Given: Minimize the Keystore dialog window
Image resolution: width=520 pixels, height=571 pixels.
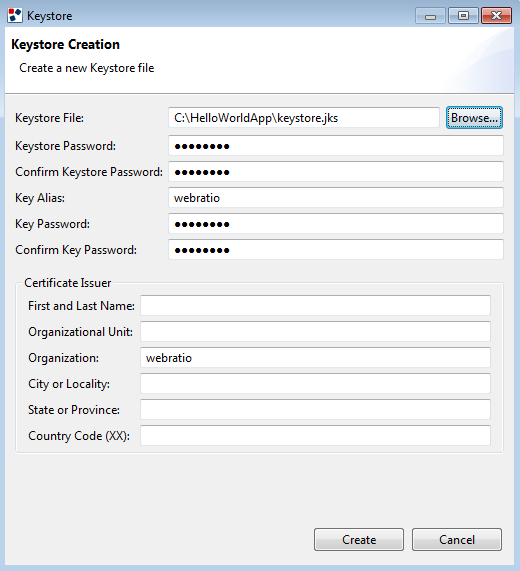Looking at the screenshot, I should pyautogui.click(x=430, y=16).
